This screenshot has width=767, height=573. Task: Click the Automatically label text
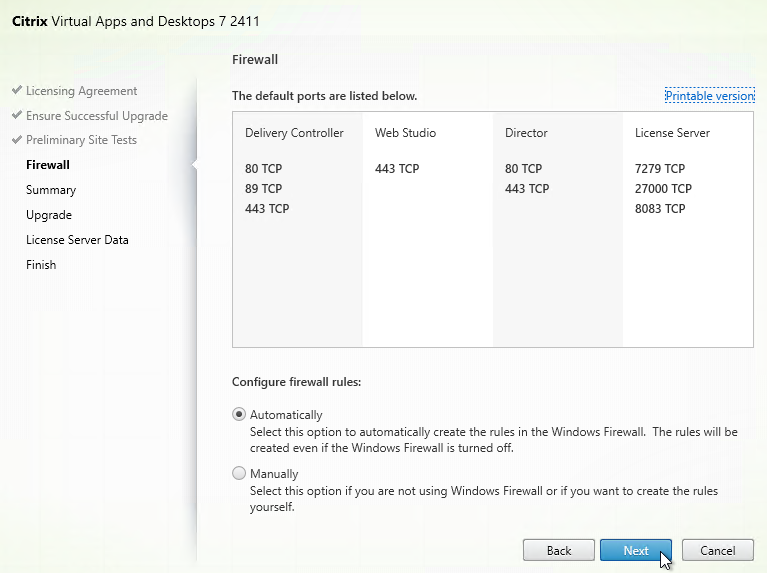pos(286,415)
